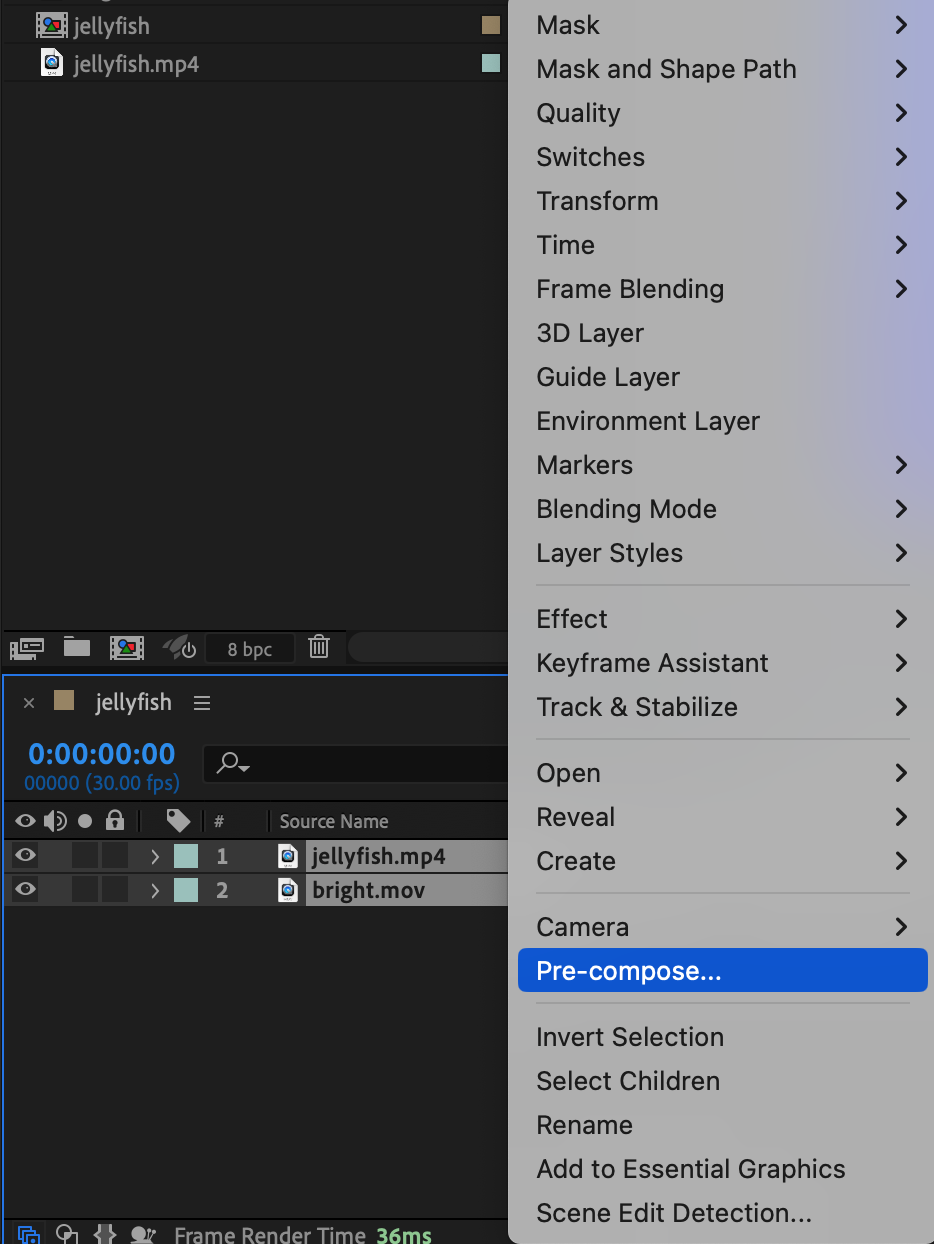934x1244 pixels.
Task: Click the Label tag column icon
Action: [178, 821]
